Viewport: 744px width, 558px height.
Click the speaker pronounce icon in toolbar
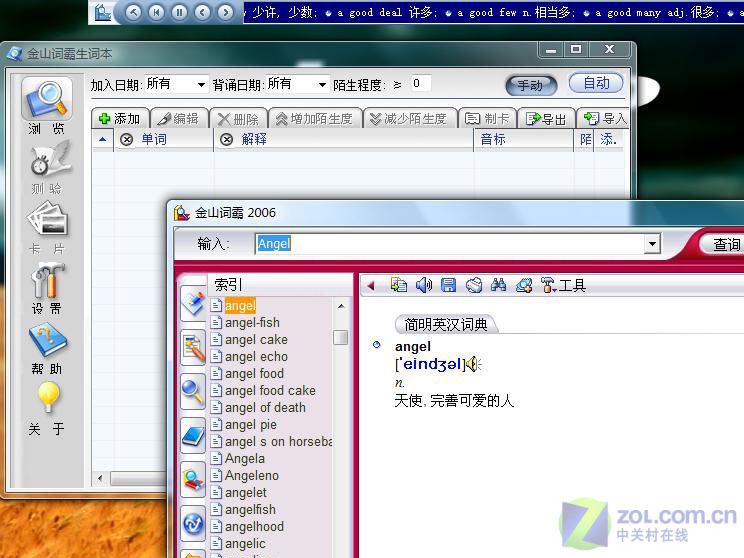pyautogui.click(x=424, y=285)
